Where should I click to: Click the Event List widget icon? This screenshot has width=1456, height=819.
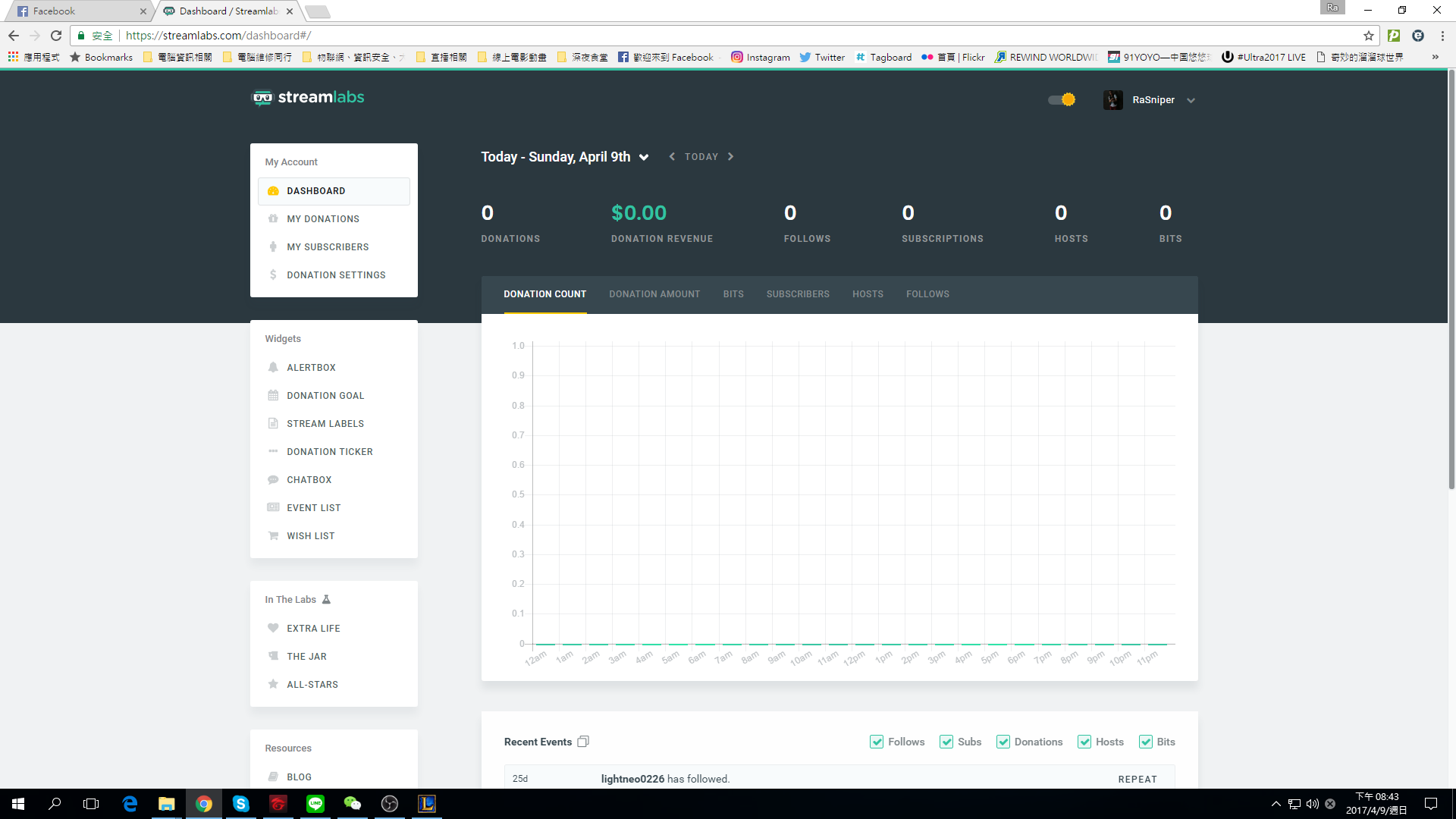[x=272, y=507]
